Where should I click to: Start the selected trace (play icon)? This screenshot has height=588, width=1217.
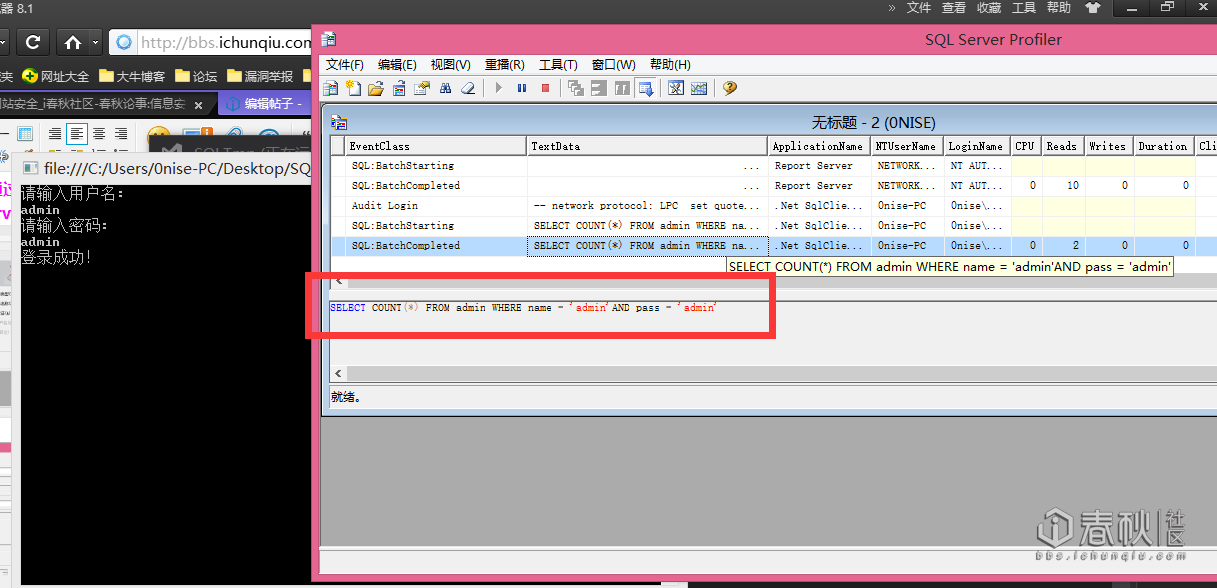(x=498, y=88)
